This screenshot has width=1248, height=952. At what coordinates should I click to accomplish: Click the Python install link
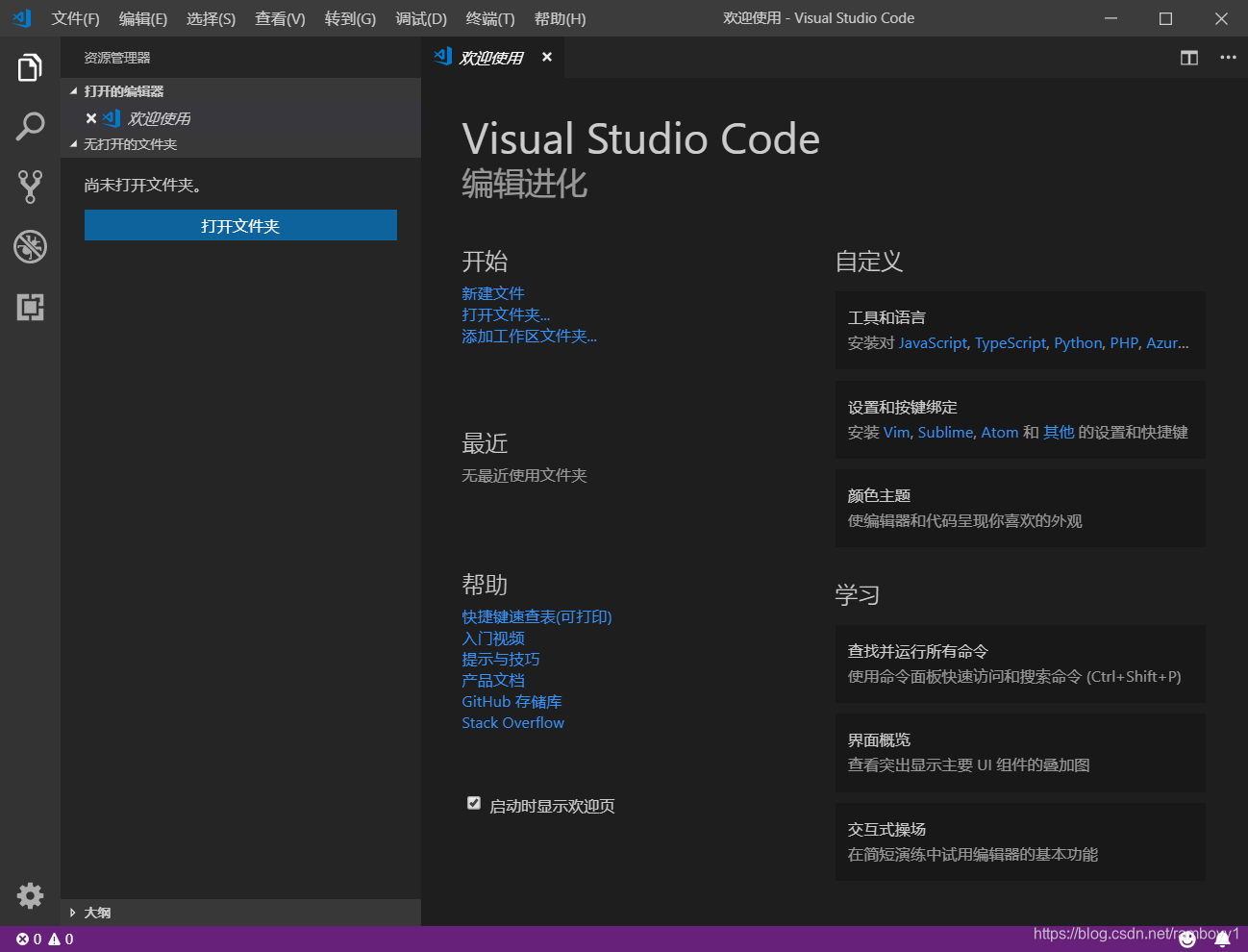(1078, 343)
